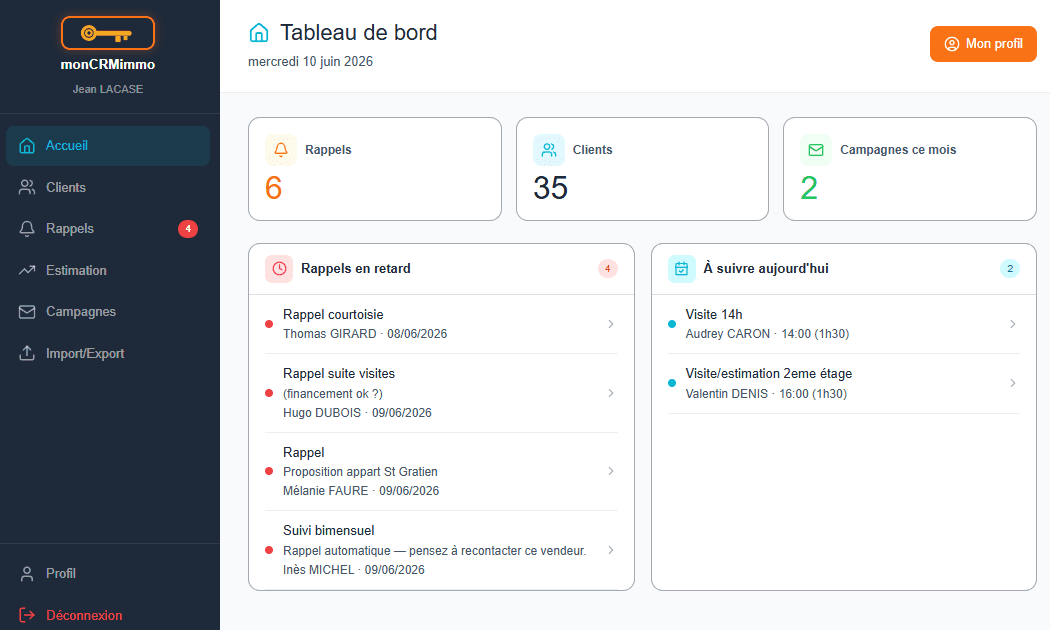Click the Profil person icon in sidebar
1050x630 pixels.
point(27,574)
